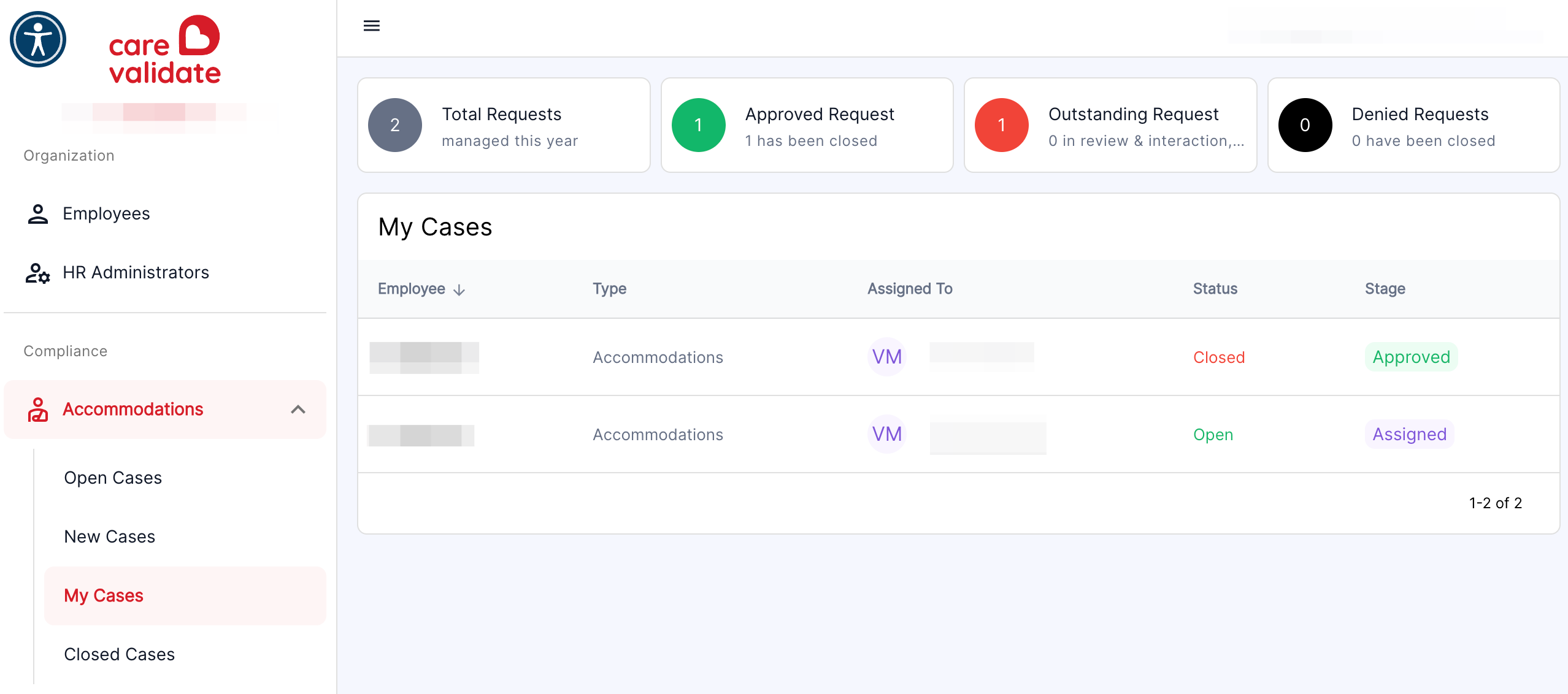1568x694 pixels.
Task: Click the Employee column header
Action: click(x=412, y=289)
